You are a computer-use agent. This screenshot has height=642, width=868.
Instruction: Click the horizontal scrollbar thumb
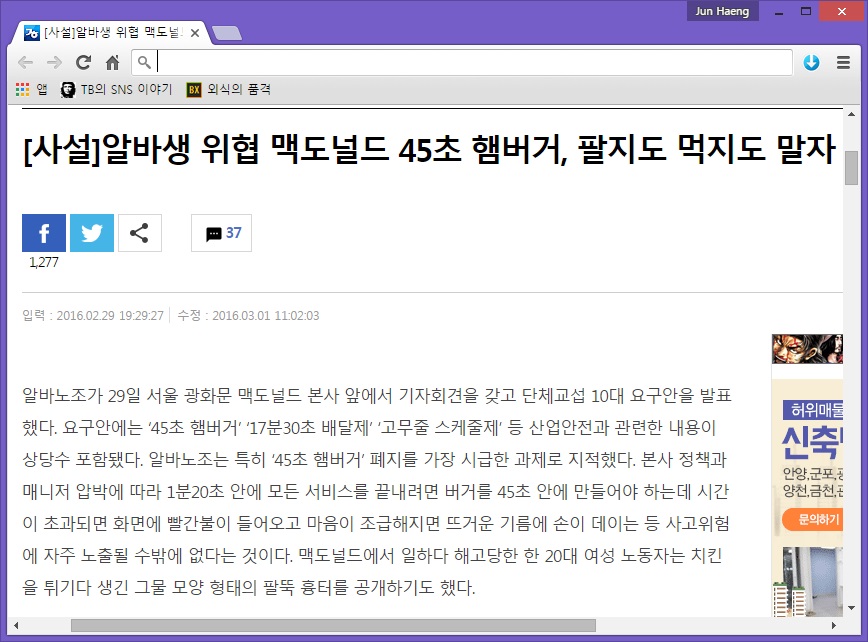333,625
